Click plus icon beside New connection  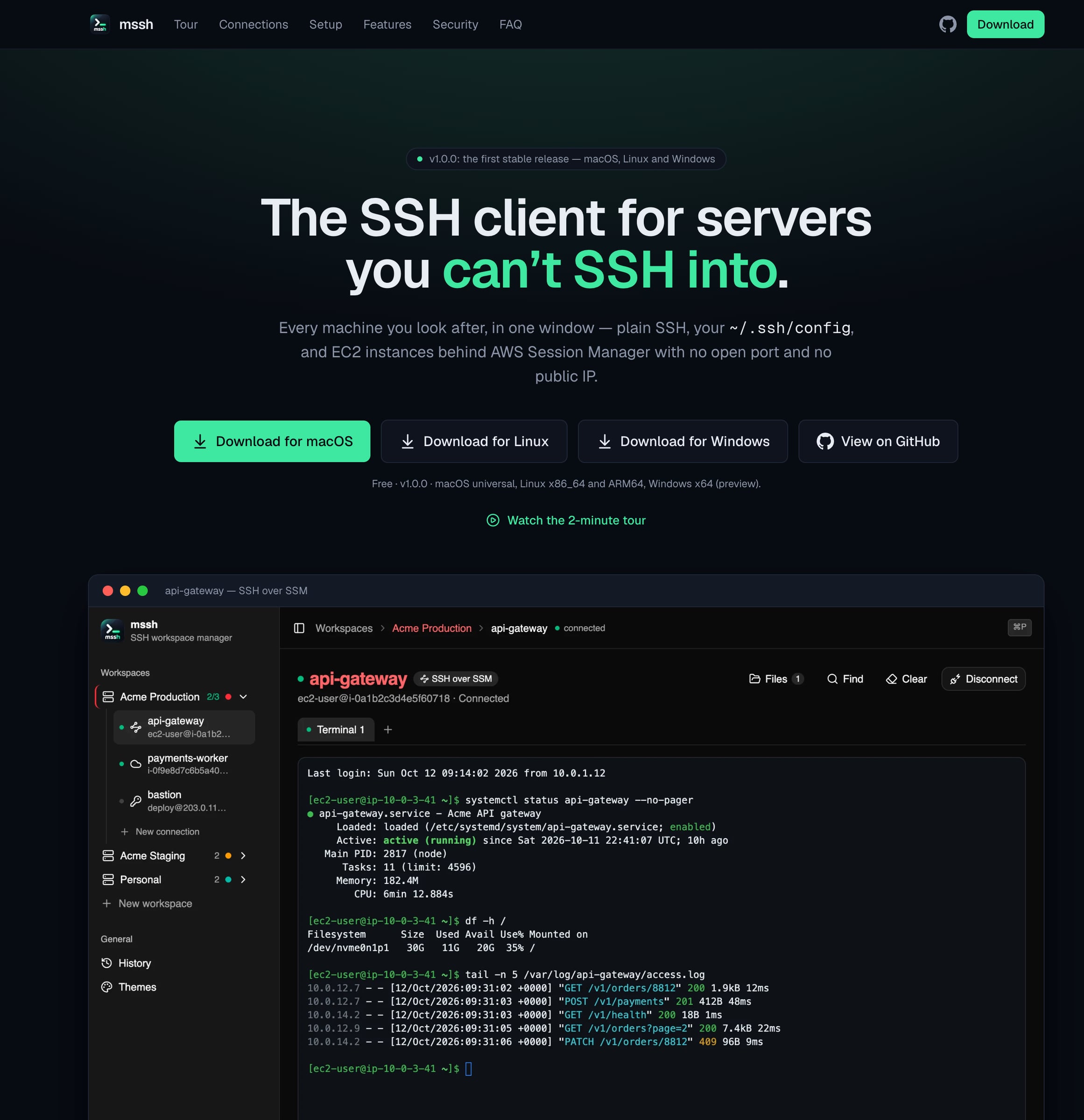click(124, 832)
